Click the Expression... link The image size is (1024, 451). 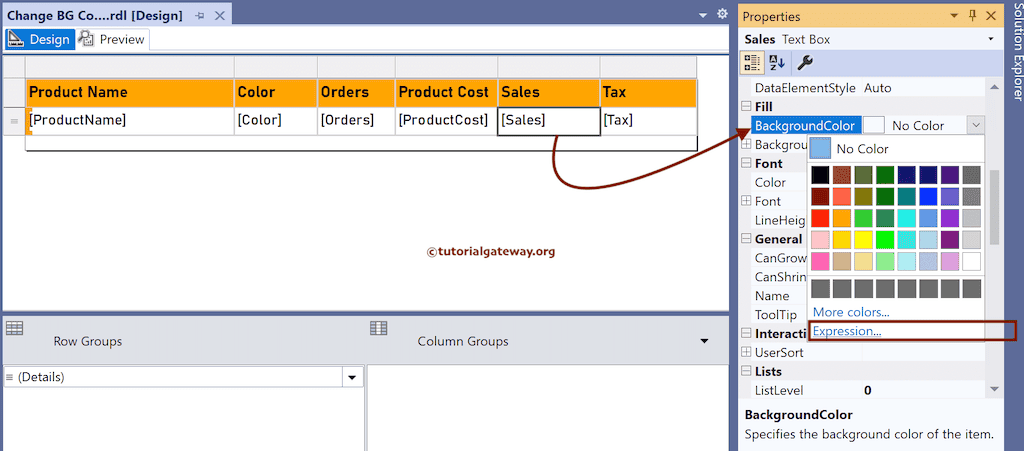coord(847,331)
